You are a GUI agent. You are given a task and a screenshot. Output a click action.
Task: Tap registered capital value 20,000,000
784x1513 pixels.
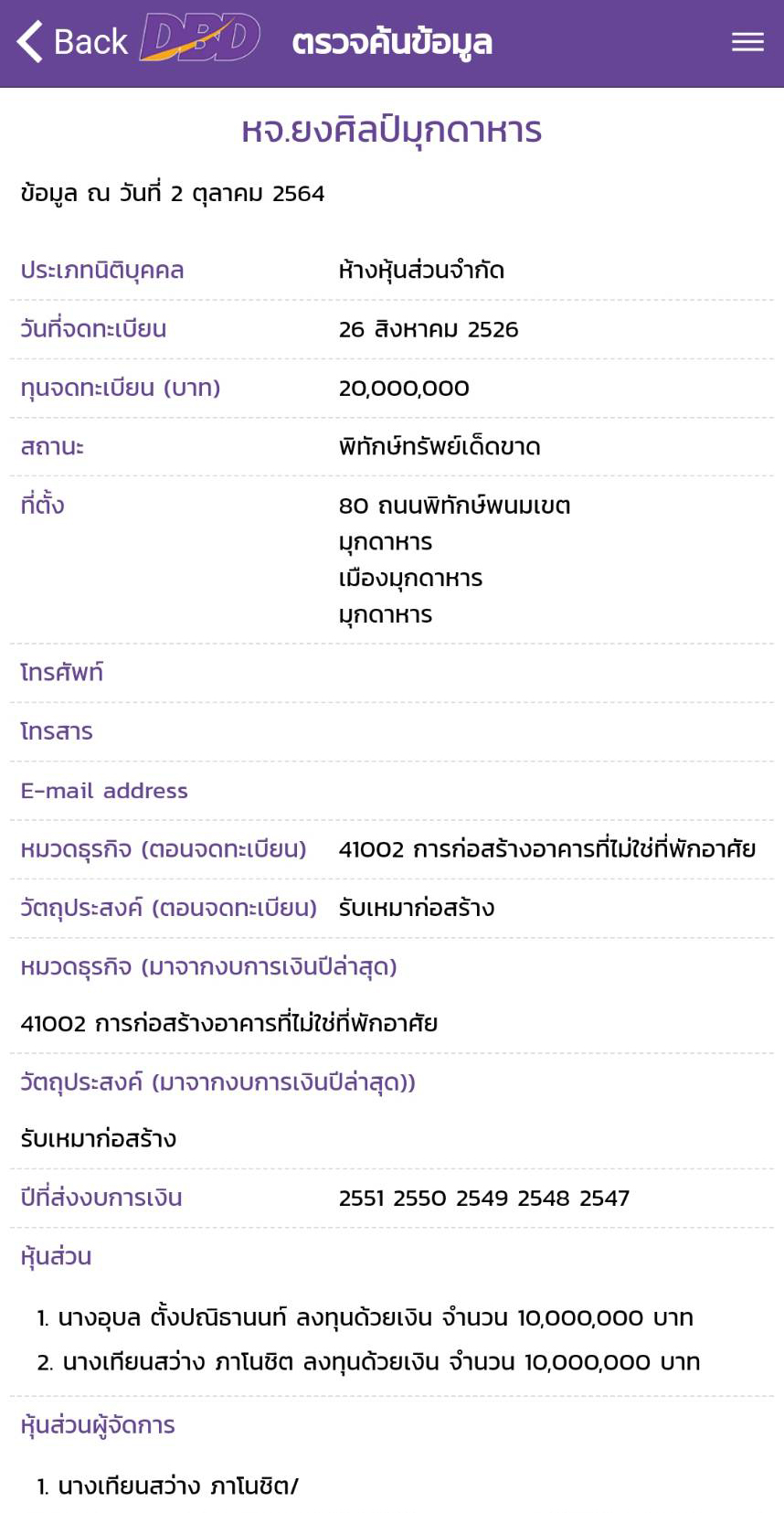coord(404,389)
